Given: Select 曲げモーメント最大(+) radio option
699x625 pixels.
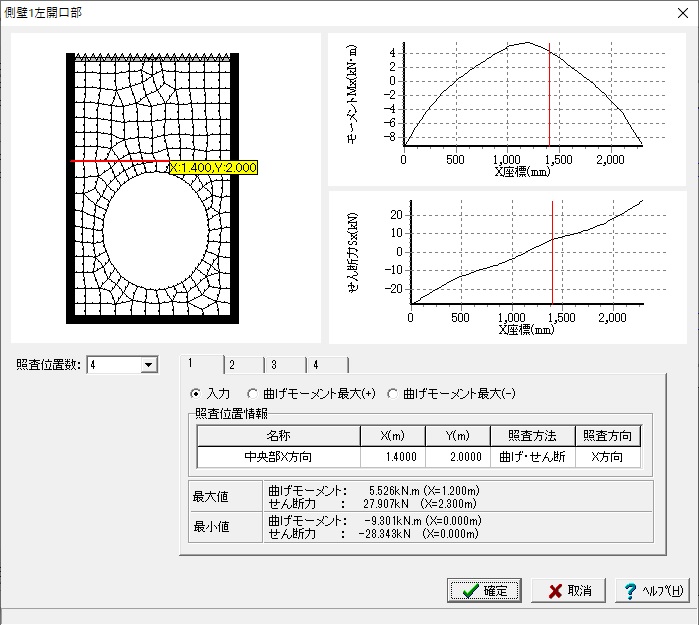Looking at the screenshot, I should (252, 393).
